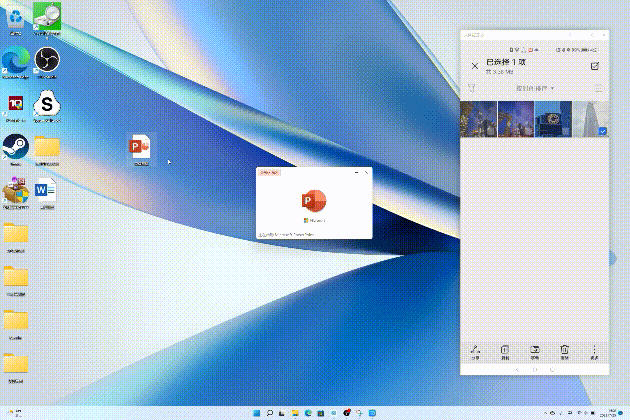Select the third building photo thumbnail
Viewport: 630px width, 420px height.
[552, 118]
